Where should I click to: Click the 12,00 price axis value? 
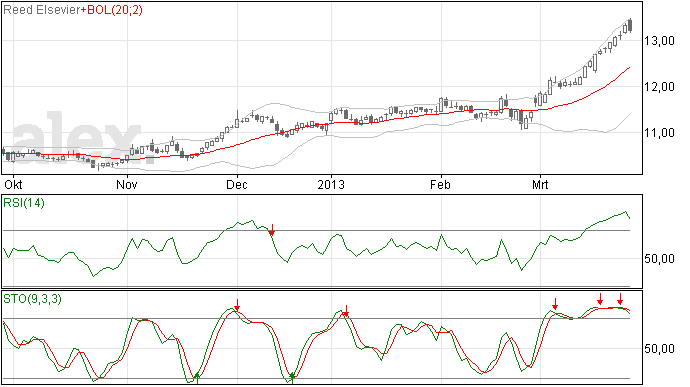point(659,87)
